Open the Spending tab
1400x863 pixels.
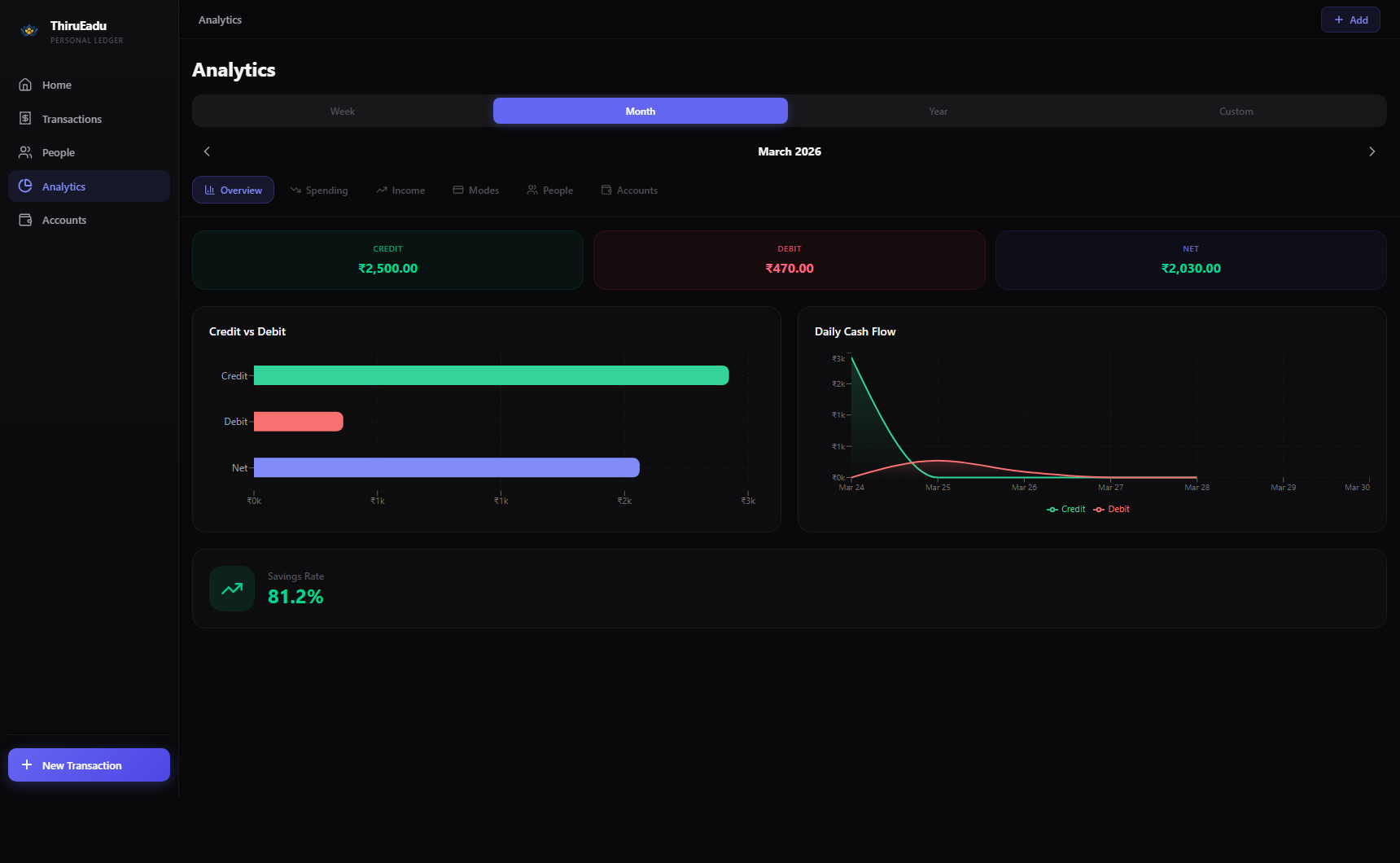coord(319,190)
